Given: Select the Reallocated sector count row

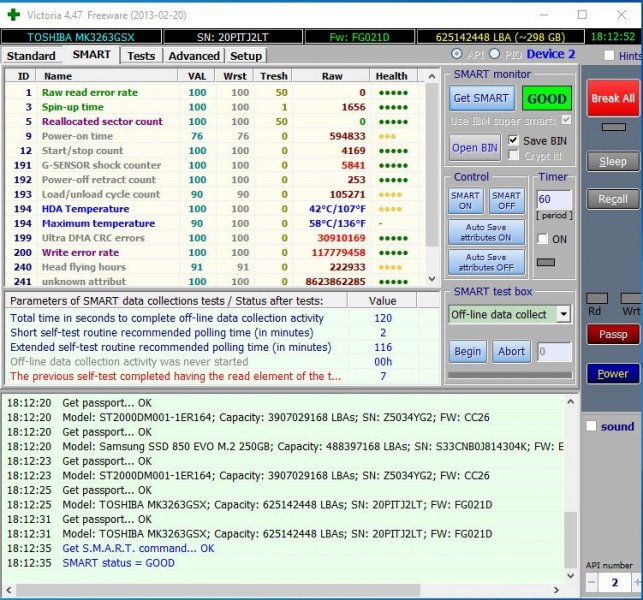Looking at the screenshot, I should [x=101, y=121].
